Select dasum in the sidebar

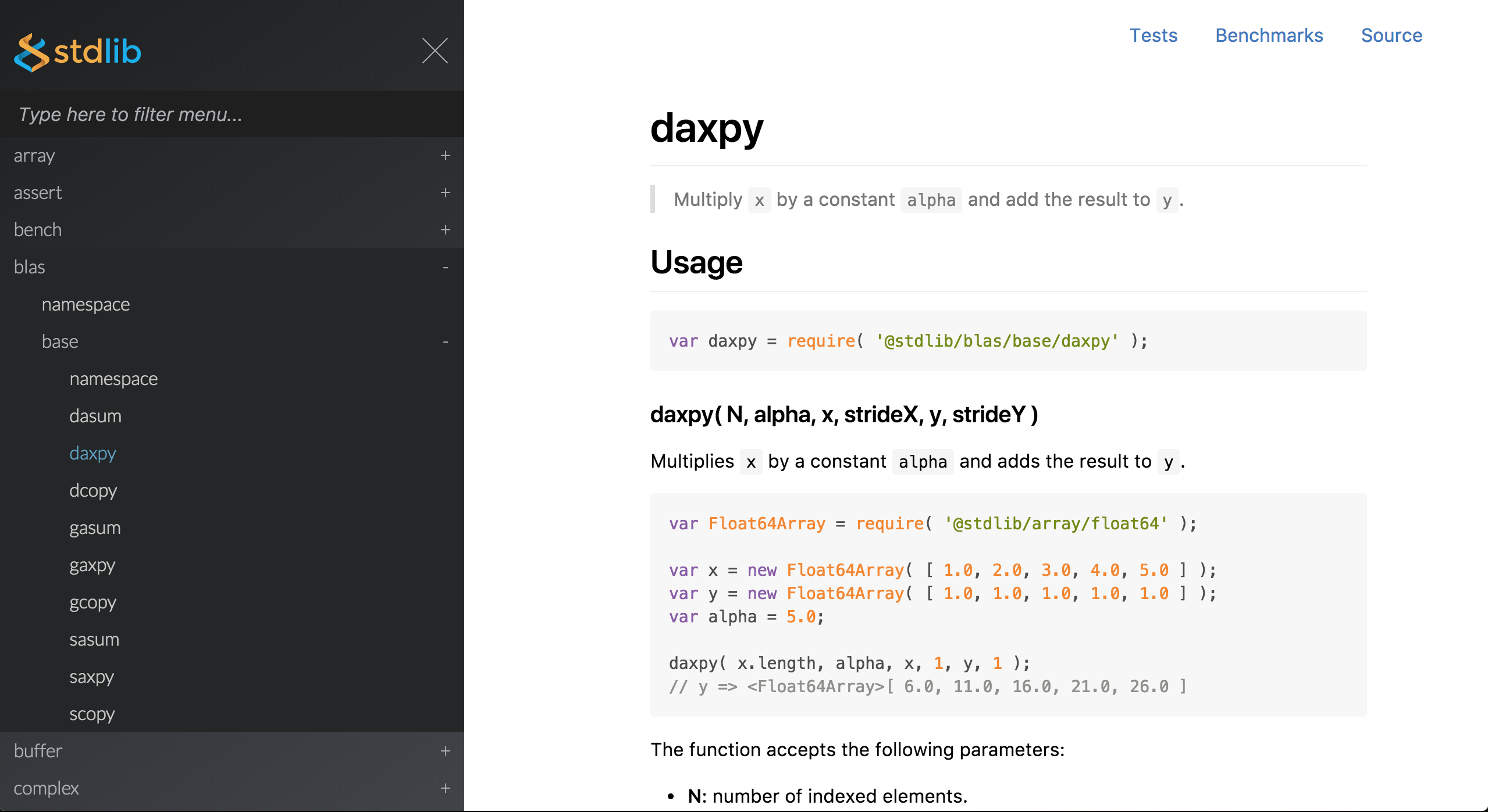[95, 416]
